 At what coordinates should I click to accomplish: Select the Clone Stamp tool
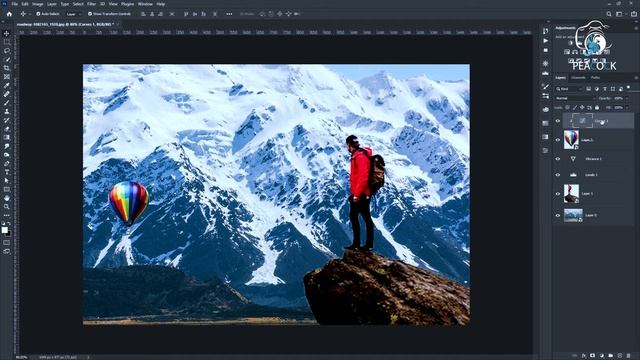pyautogui.click(x=7, y=111)
